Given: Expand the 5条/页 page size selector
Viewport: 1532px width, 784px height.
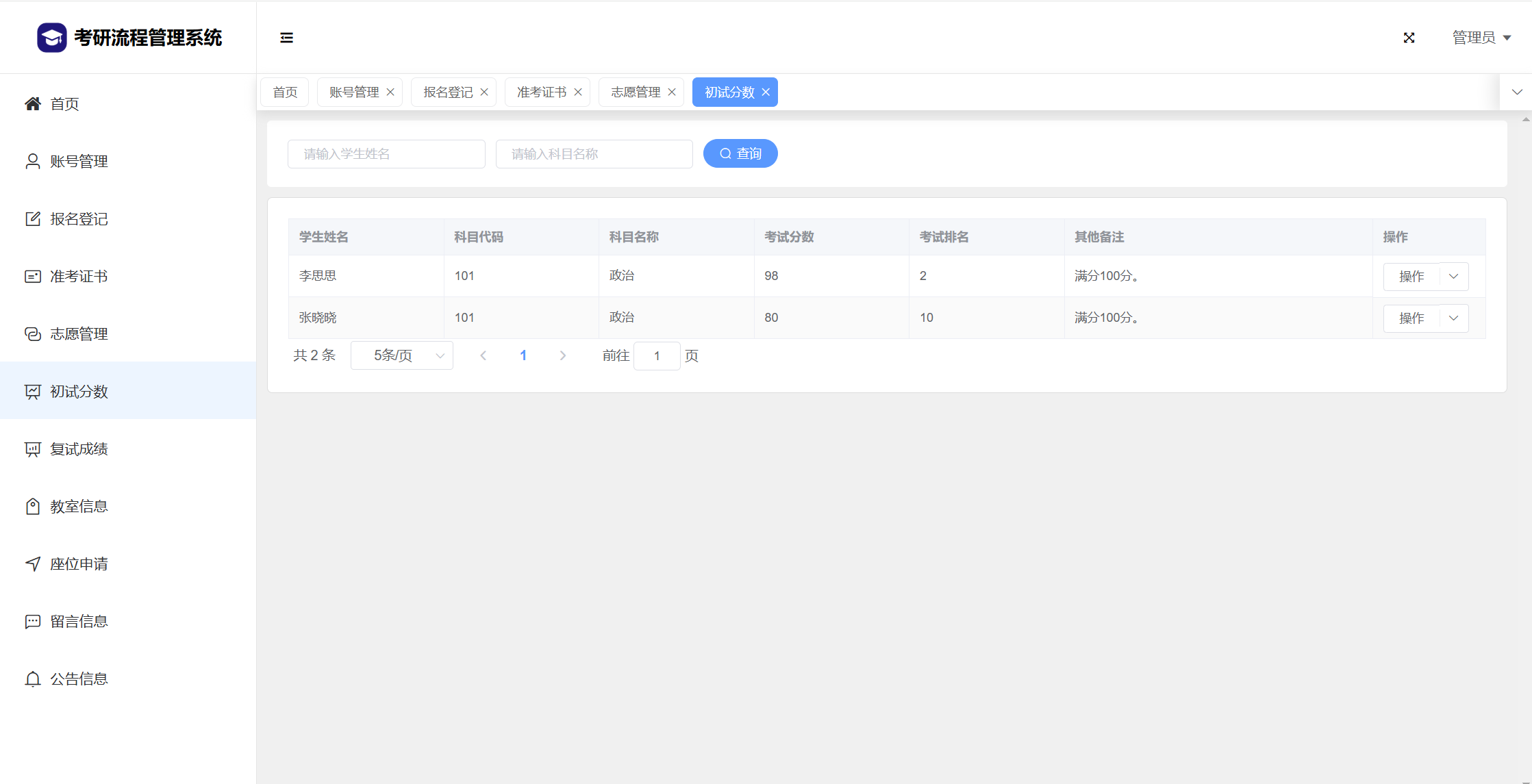Looking at the screenshot, I should coord(402,356).
